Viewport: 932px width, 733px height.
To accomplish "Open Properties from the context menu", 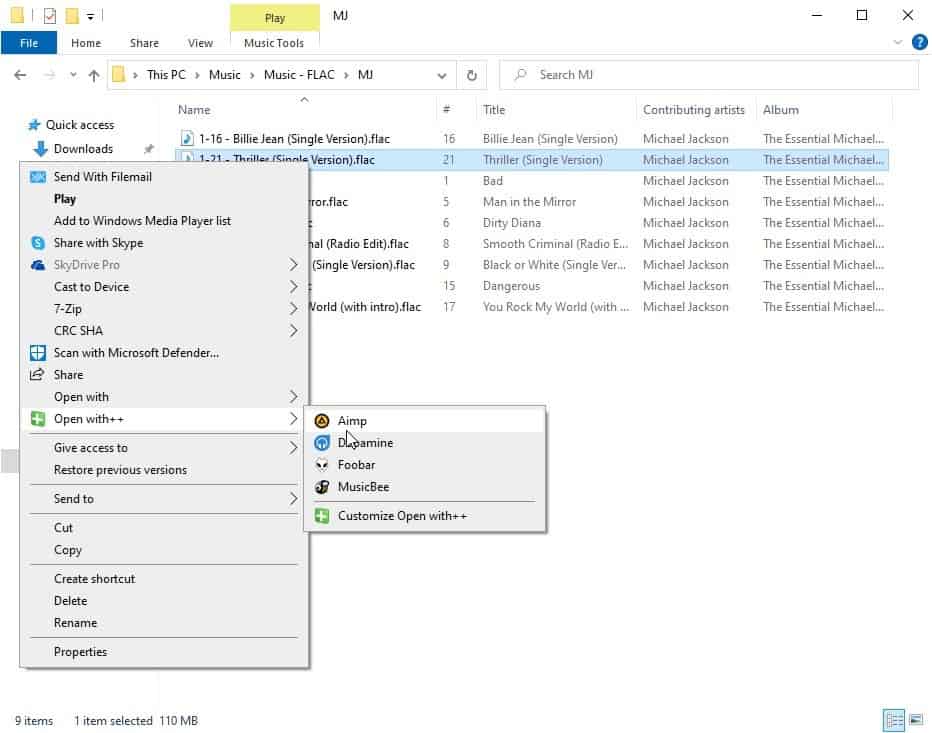I will (164, 652).
